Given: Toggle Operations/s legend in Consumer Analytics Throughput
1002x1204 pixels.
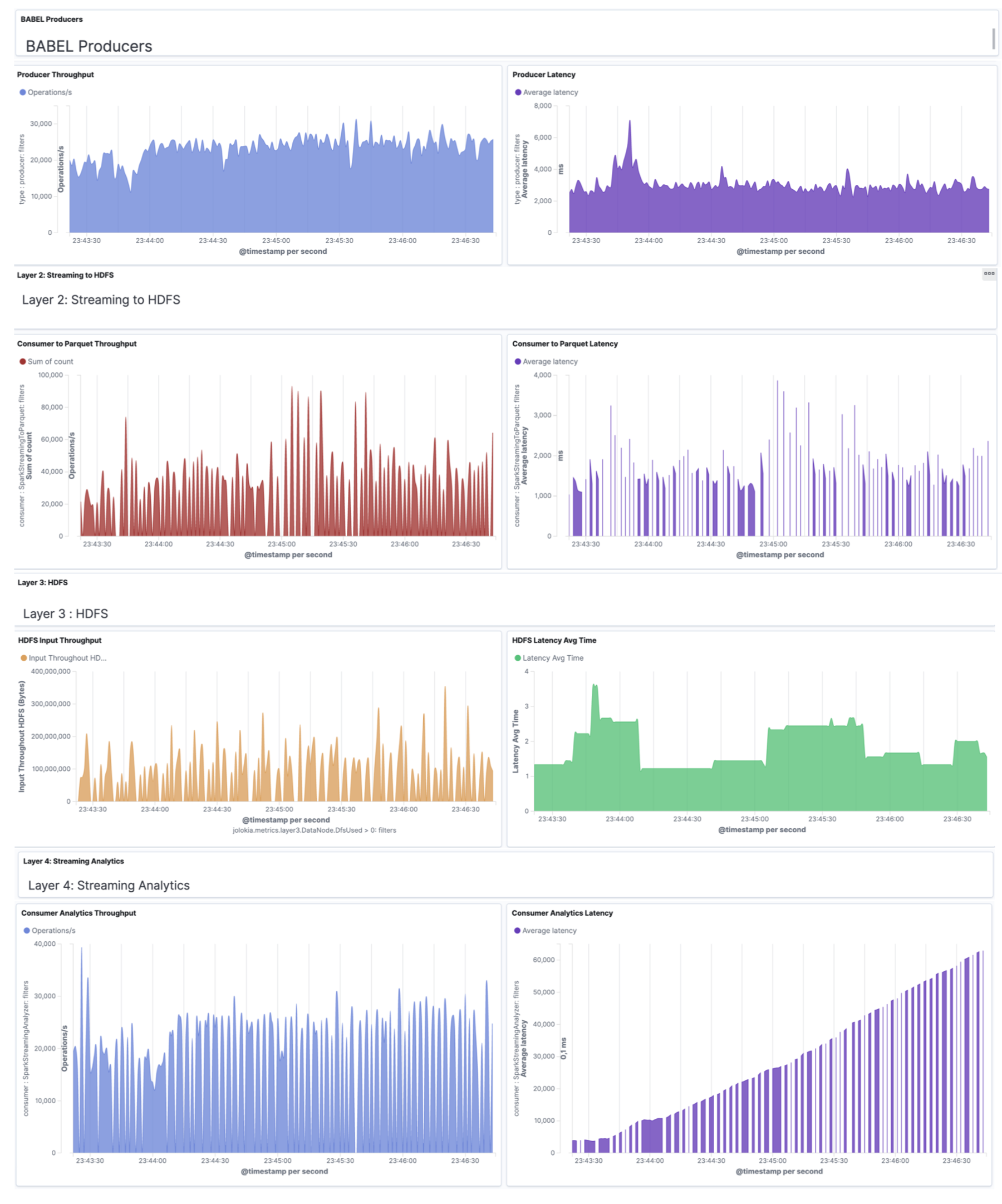Looking at the screenshot, I should click(x=50, y=931).
